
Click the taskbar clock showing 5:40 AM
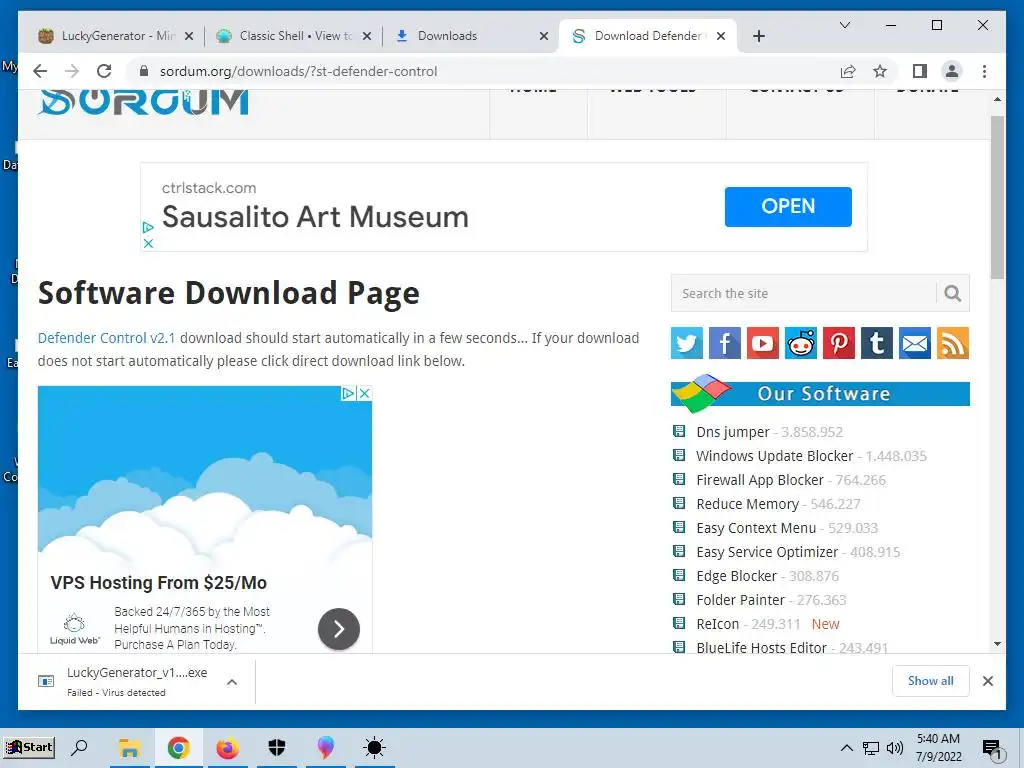point(938,748)
